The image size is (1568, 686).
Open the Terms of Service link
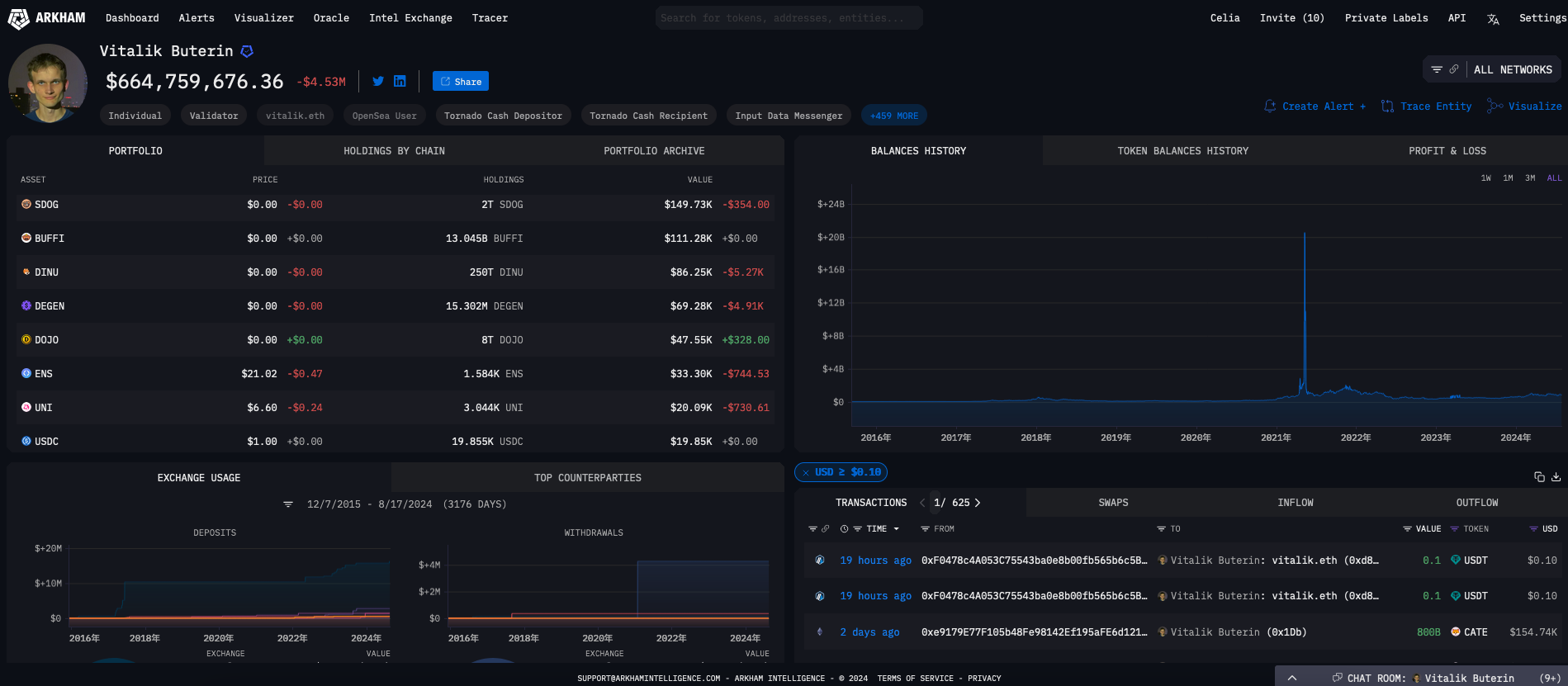pyautogui.click(x=915, y=679)
